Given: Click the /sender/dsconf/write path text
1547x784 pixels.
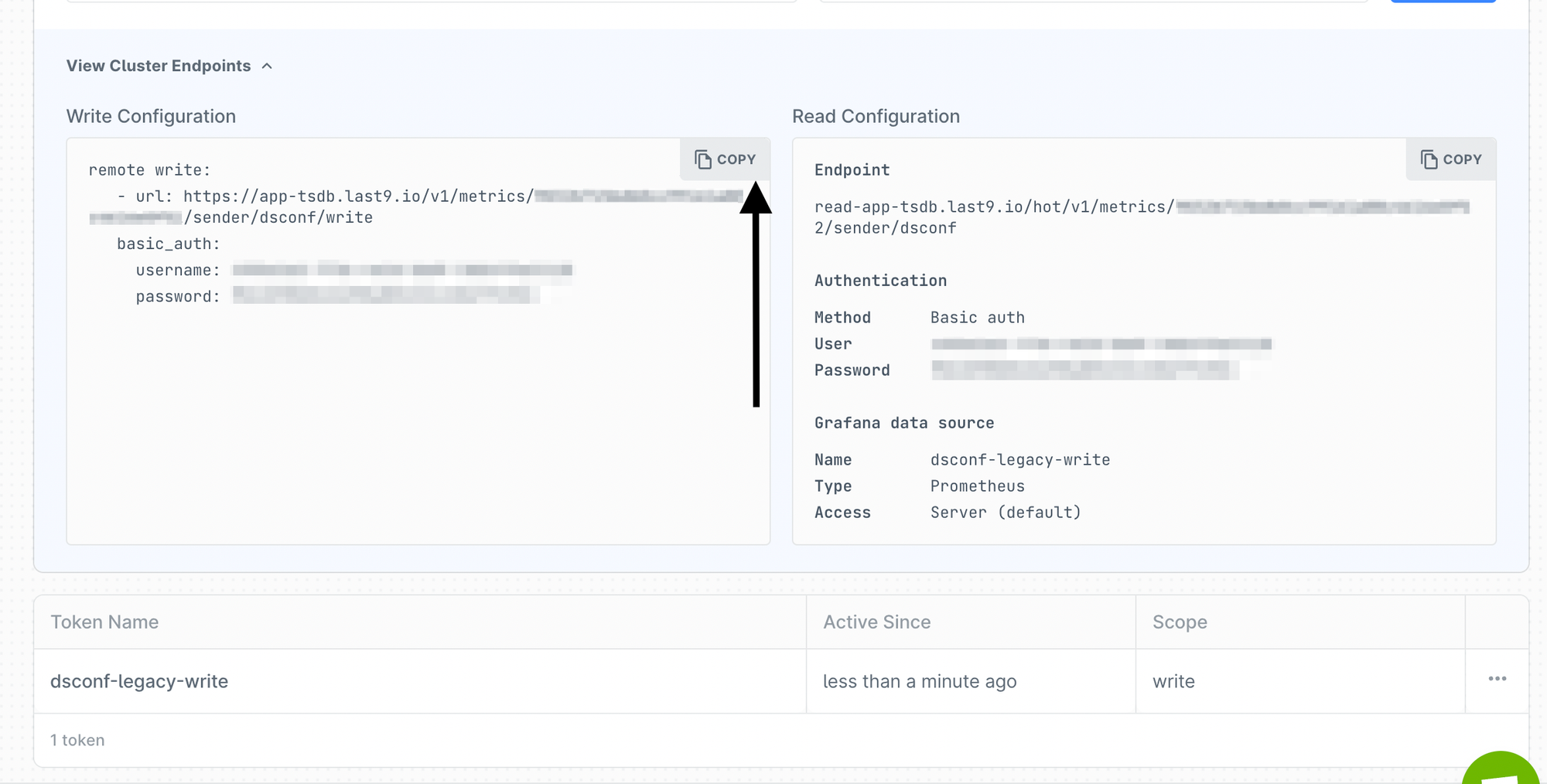Looking at the screenshot, I should pyautogui.click(x=278, y=218).
